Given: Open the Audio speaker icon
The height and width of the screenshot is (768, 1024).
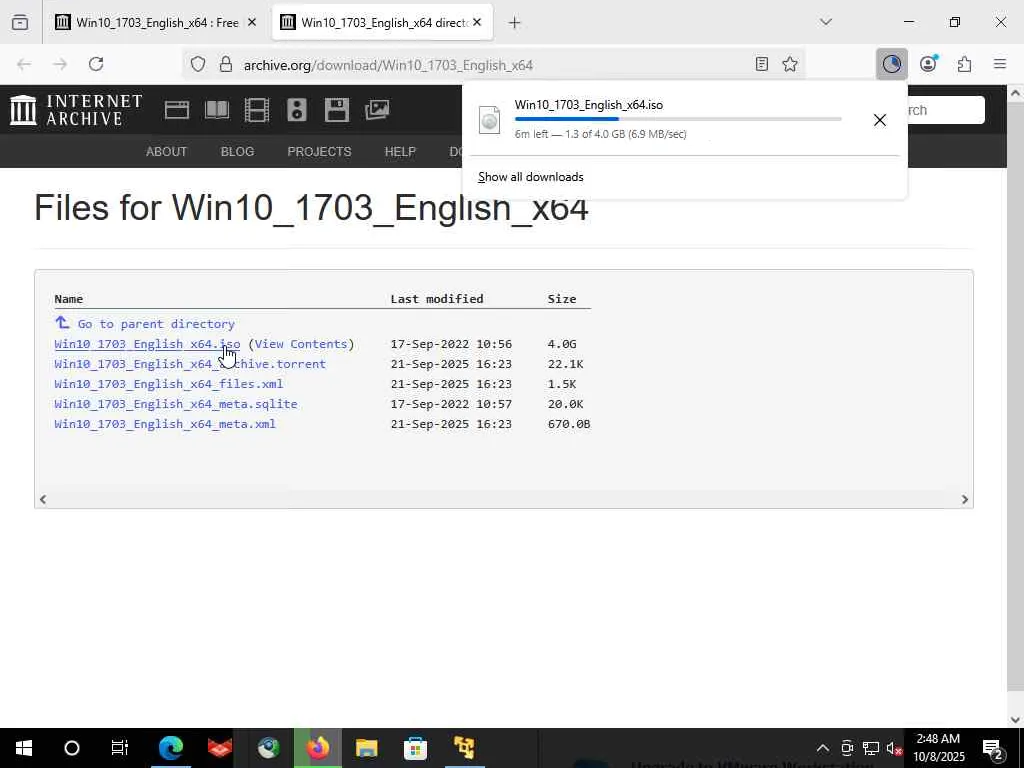Looking at the screenshot, I should 296,110.
